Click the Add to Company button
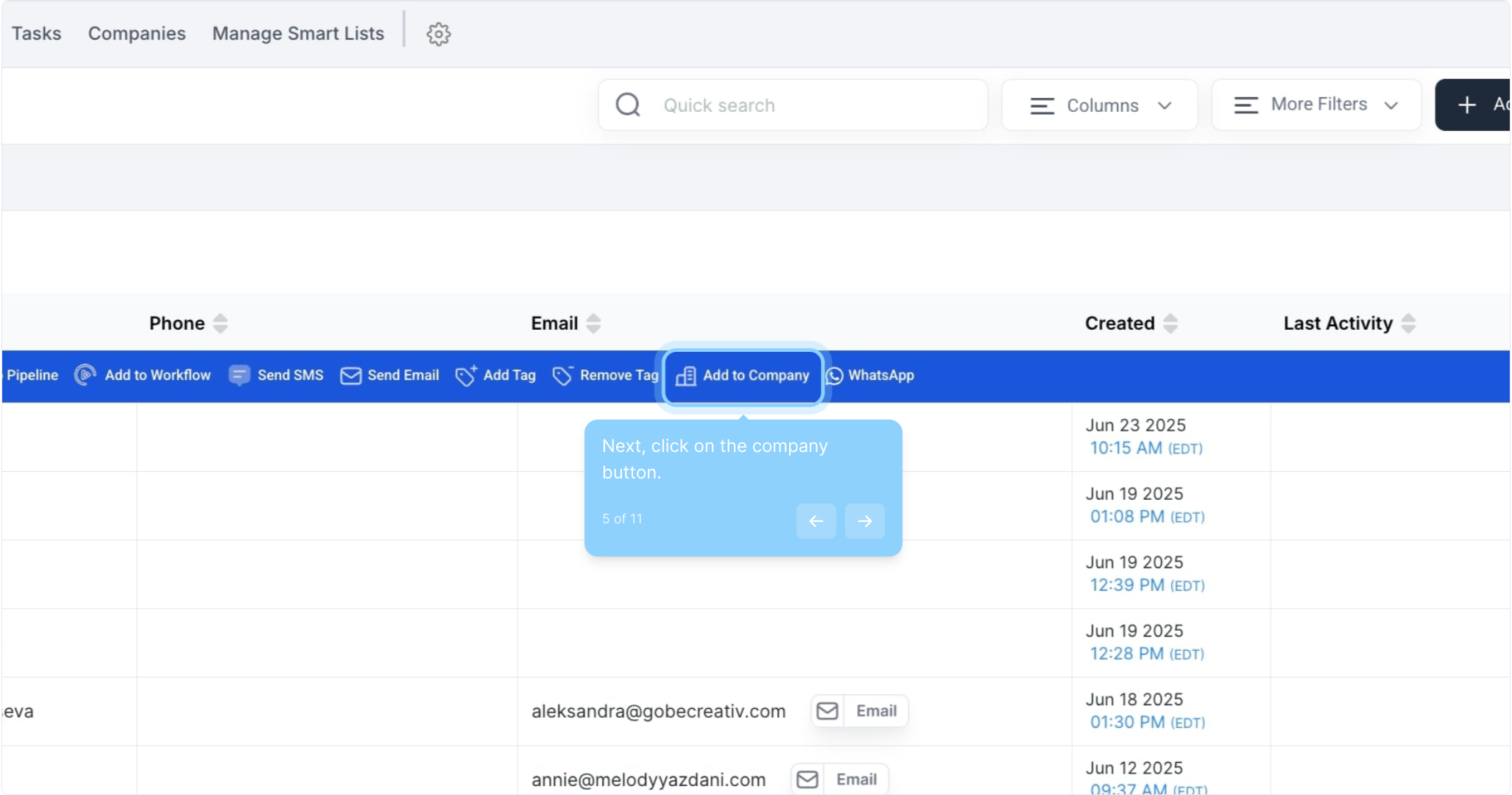The image size is (1512, 795). coord(743,375)
